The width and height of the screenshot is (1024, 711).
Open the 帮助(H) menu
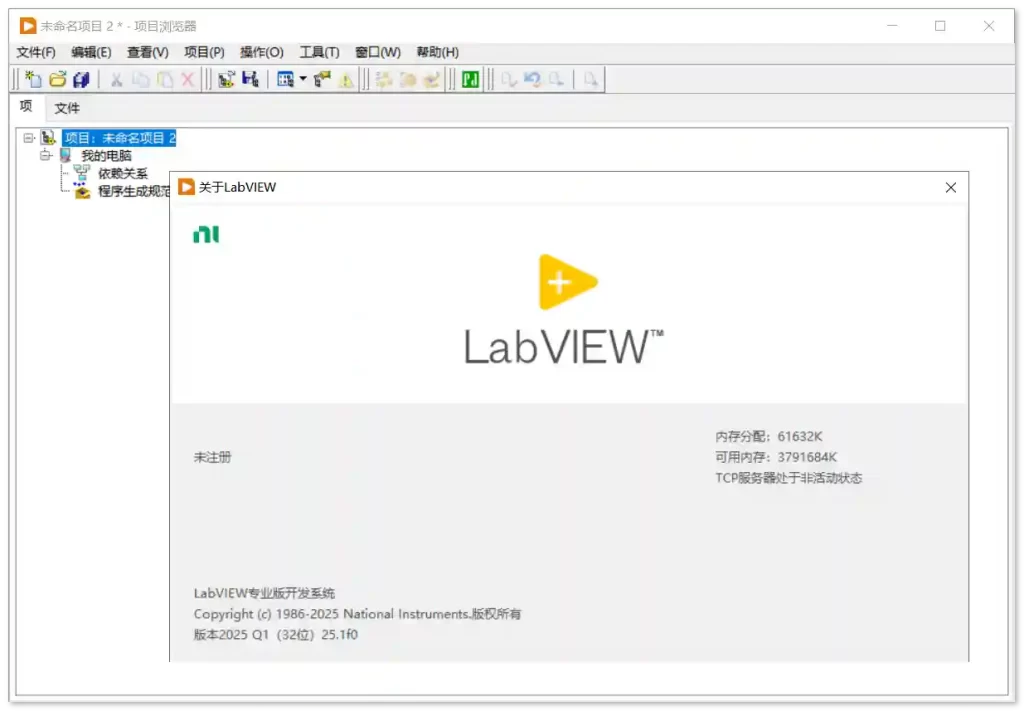[x=437, y=52]
